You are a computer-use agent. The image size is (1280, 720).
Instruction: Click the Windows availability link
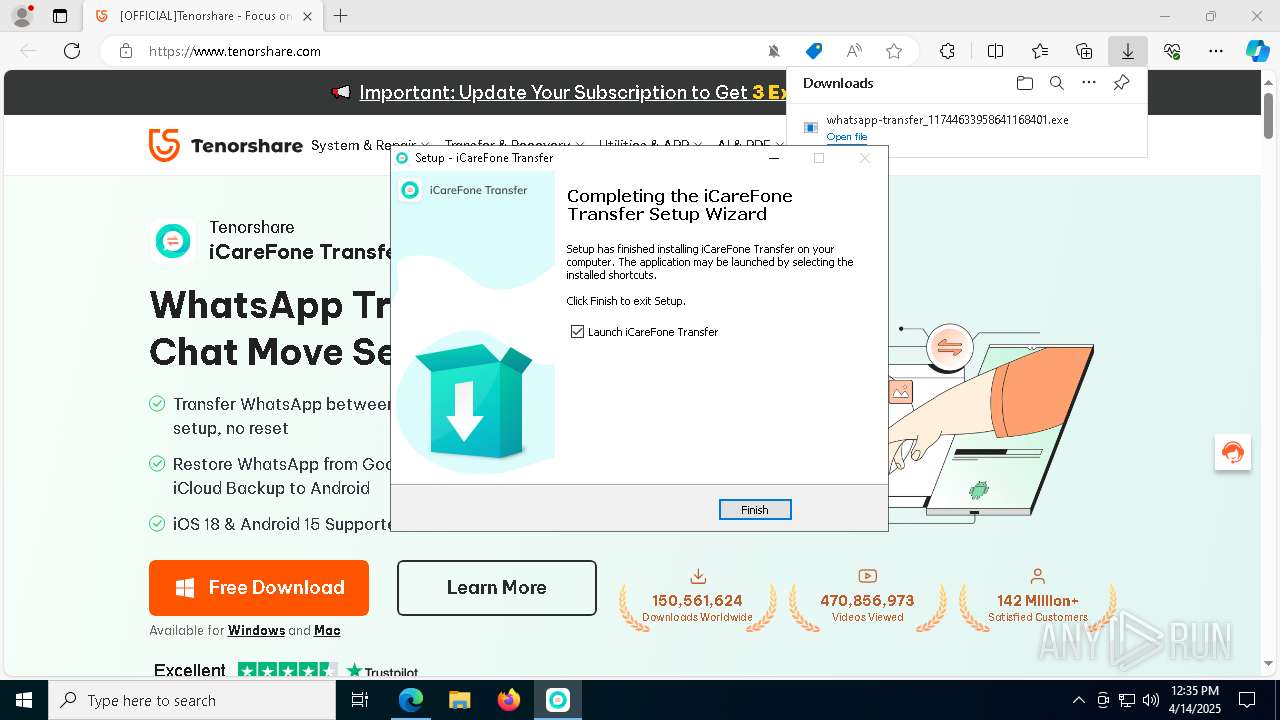pyautogui.click(x=256, y=631)
